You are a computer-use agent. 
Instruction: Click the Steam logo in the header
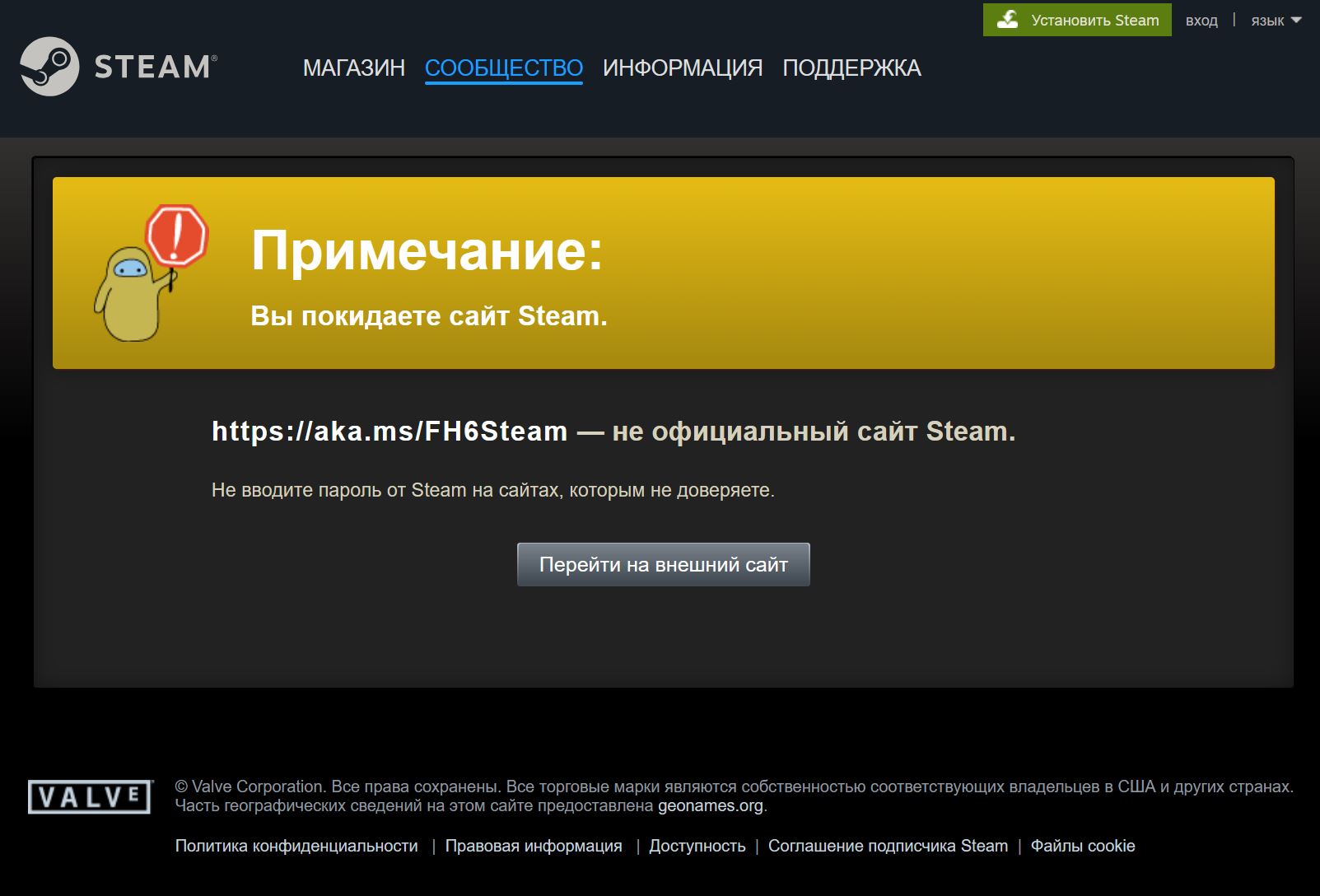pyautogui.click(x=119, y=67)
